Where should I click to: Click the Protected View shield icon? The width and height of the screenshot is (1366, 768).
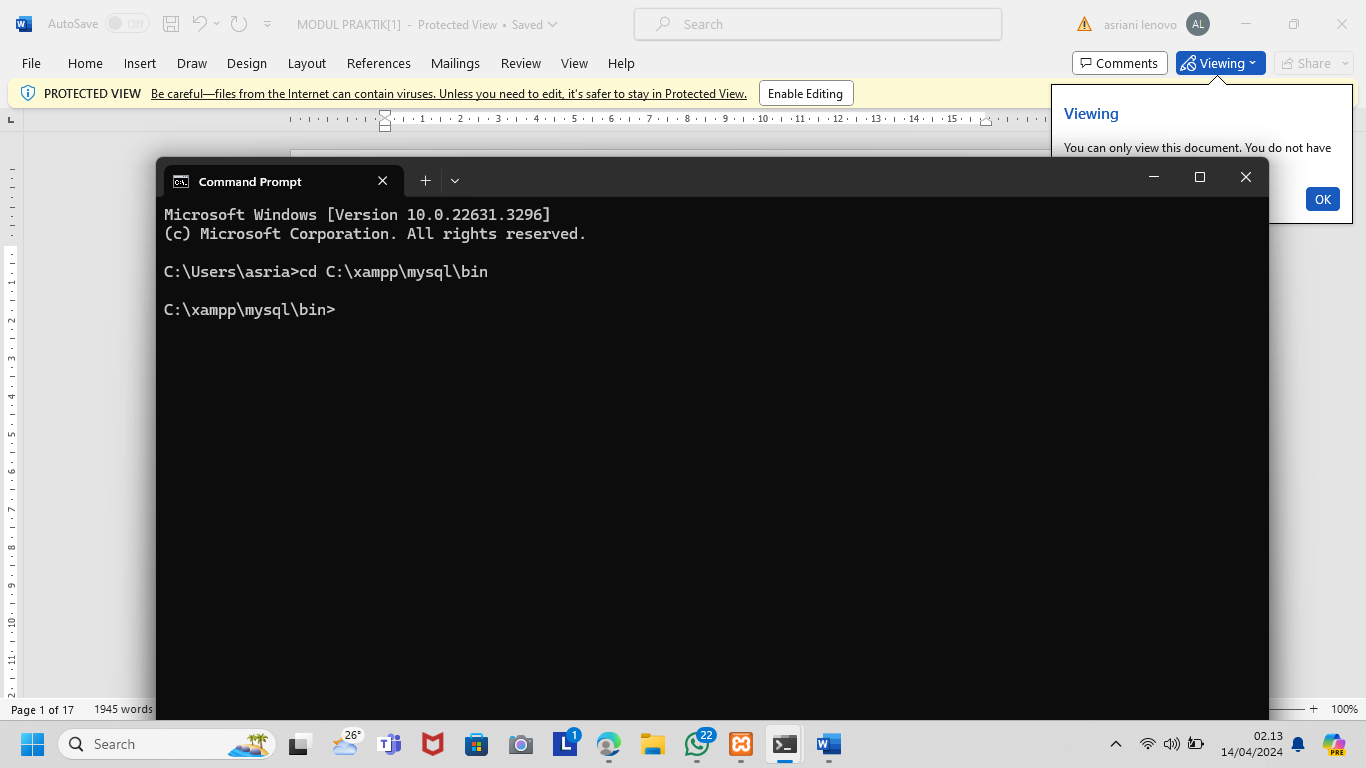pos(28,93)
